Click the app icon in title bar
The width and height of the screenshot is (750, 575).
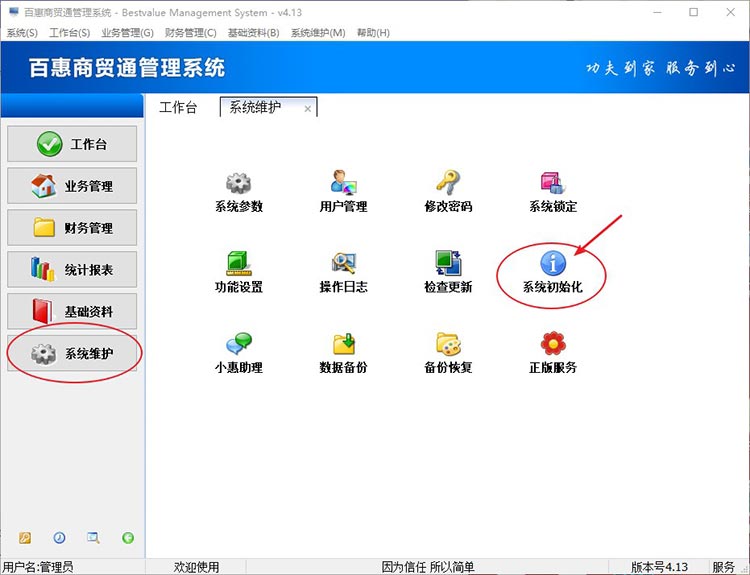click(14, 12)
